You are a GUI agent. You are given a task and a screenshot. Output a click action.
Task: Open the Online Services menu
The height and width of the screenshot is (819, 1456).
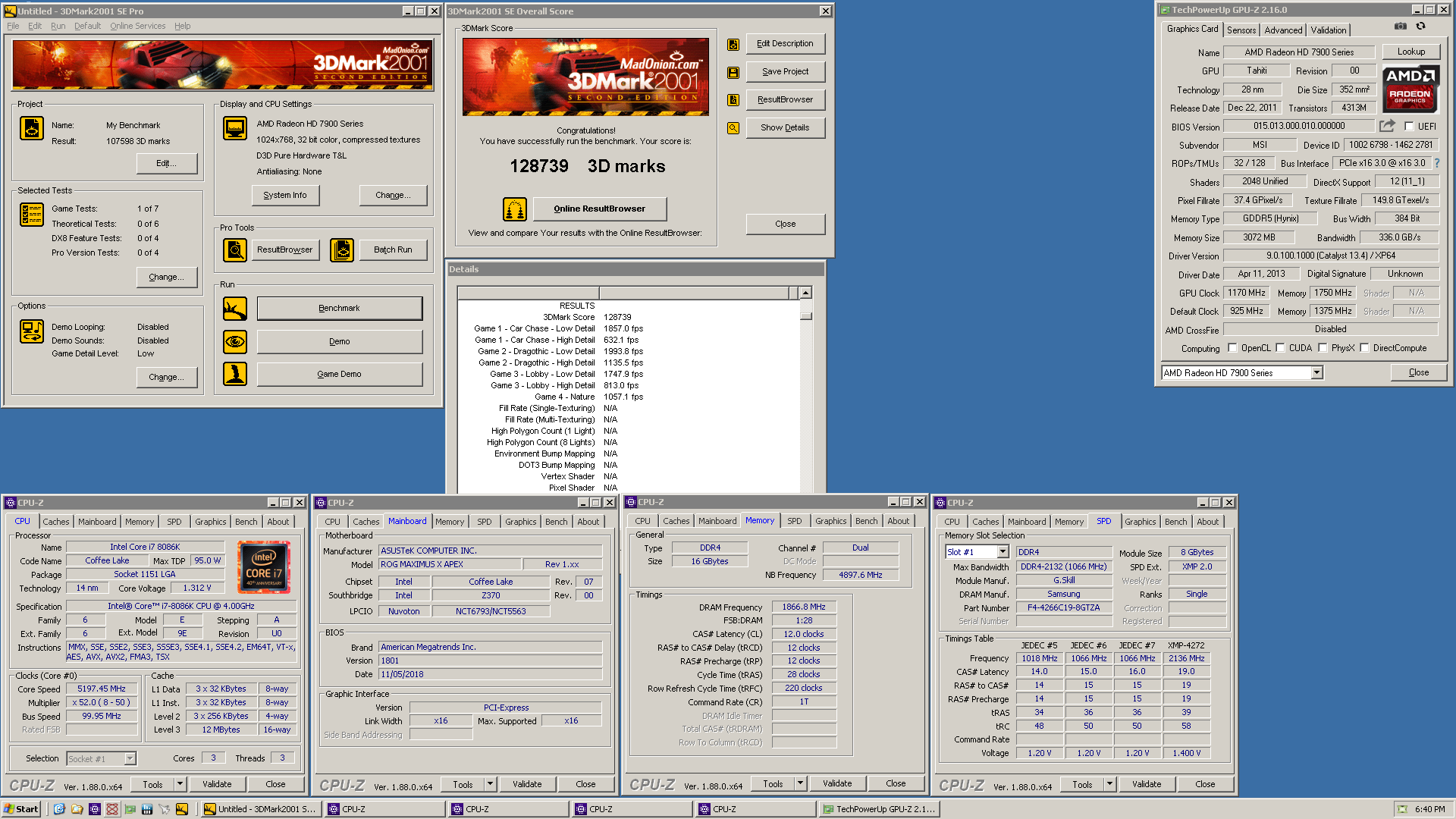pos(137,26)
